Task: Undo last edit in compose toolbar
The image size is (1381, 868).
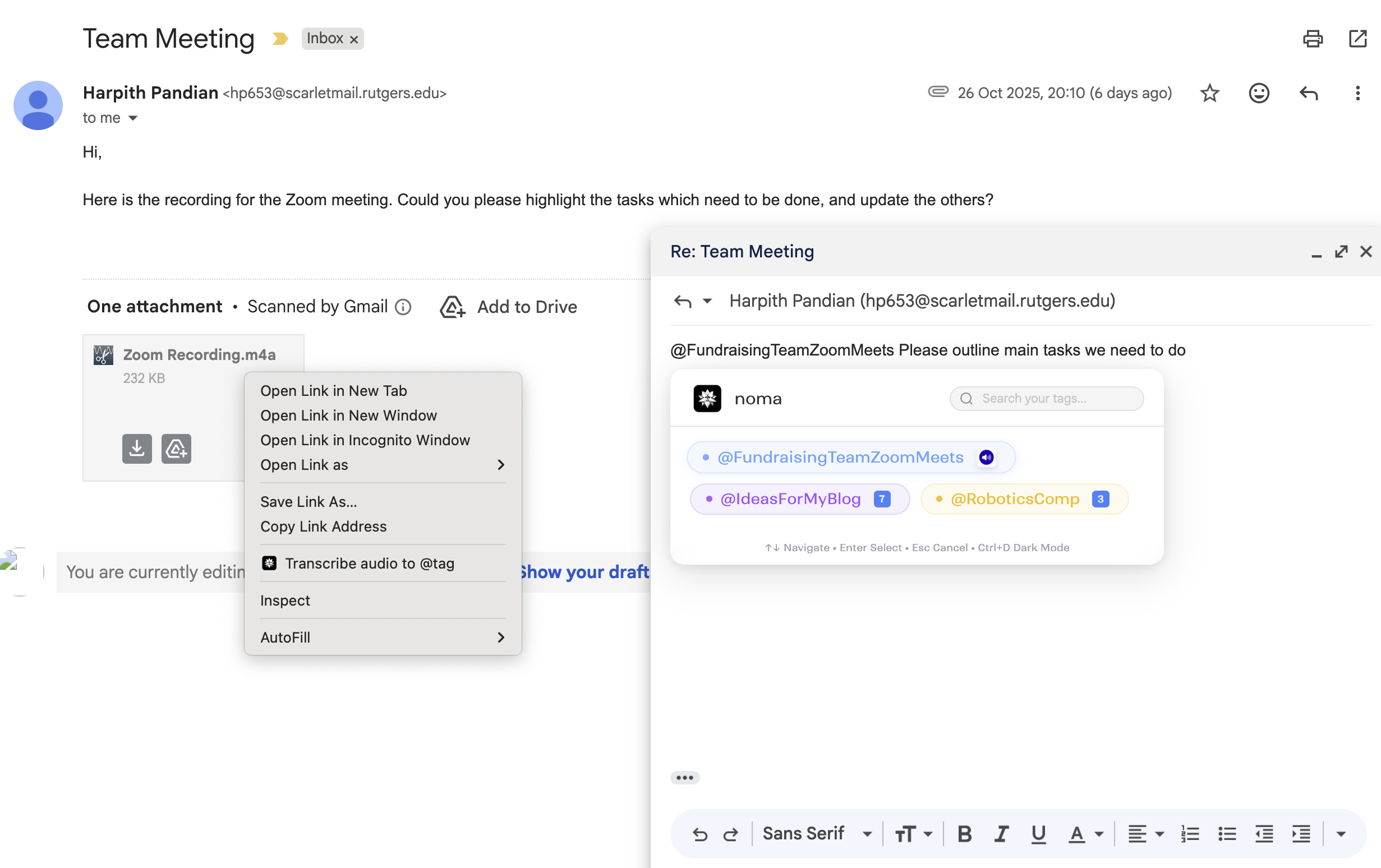Action: click(x=699, y=834)
